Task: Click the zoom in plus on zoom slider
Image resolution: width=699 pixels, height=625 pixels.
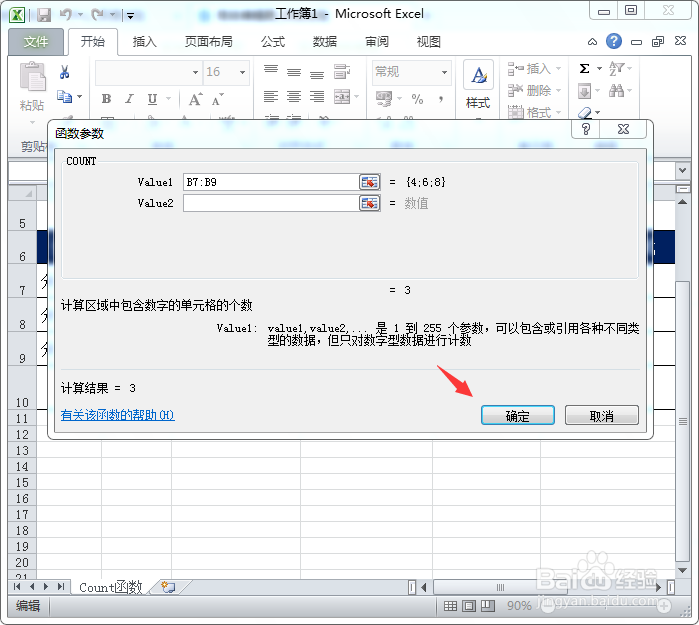Action: [664, 606]
